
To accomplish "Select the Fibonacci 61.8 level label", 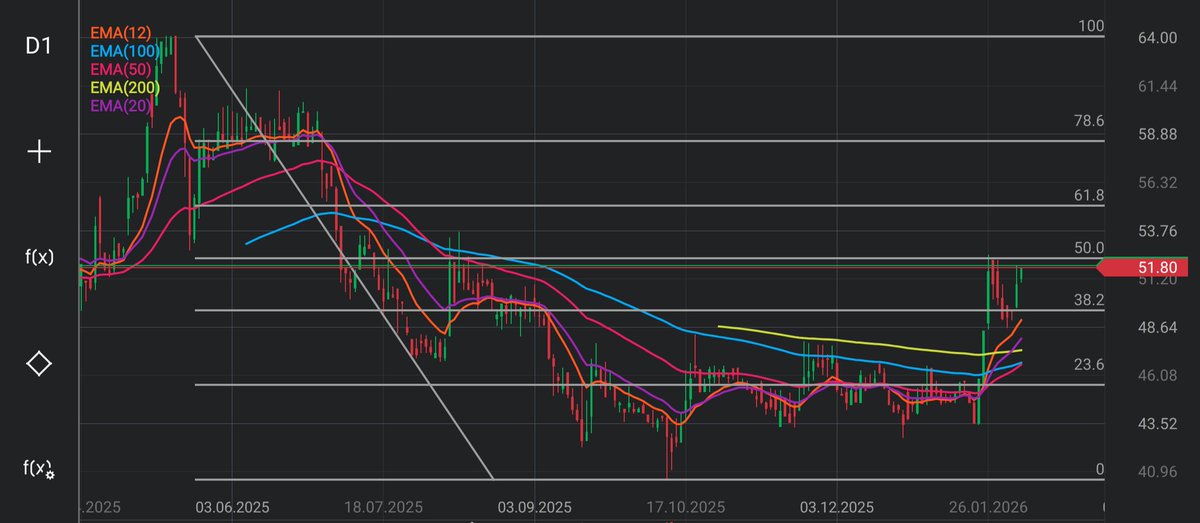I will pos(1089,195).
